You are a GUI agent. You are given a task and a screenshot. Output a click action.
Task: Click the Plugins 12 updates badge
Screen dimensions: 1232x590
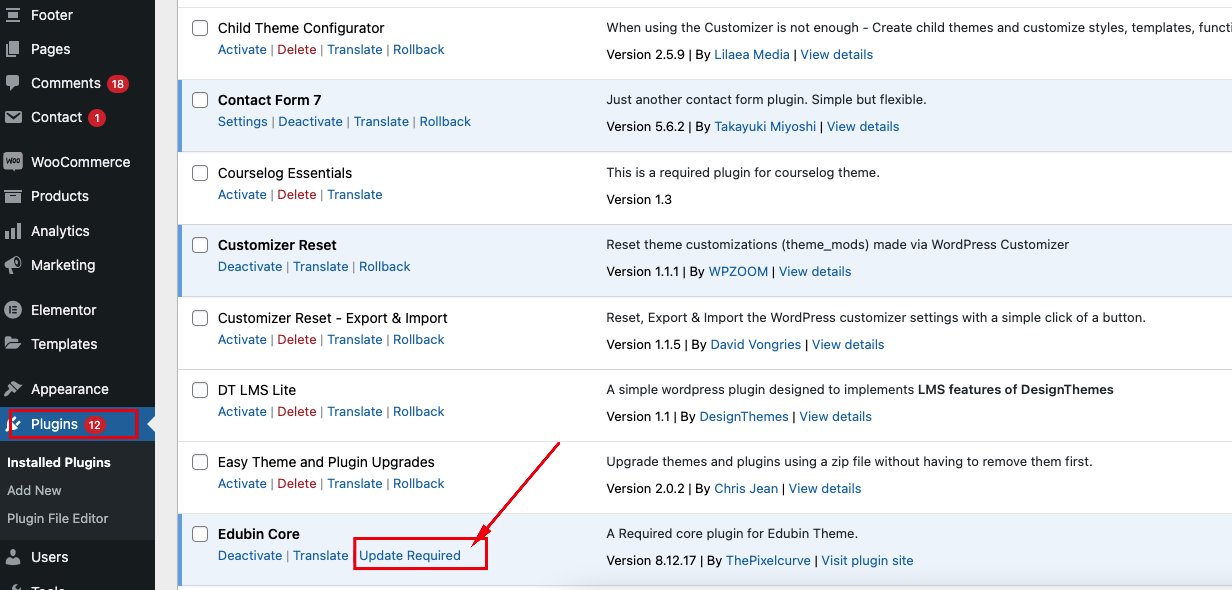click(x=95, y=424)
